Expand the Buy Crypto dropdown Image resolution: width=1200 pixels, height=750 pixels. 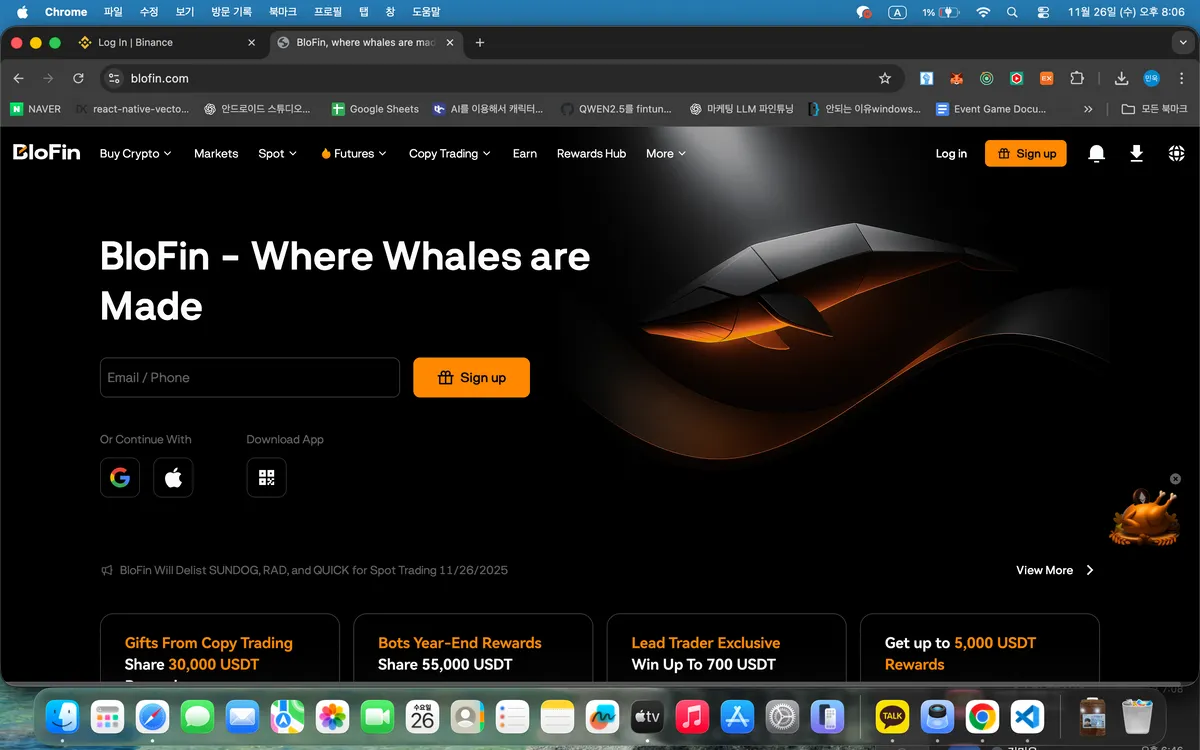tap(135, 154)
